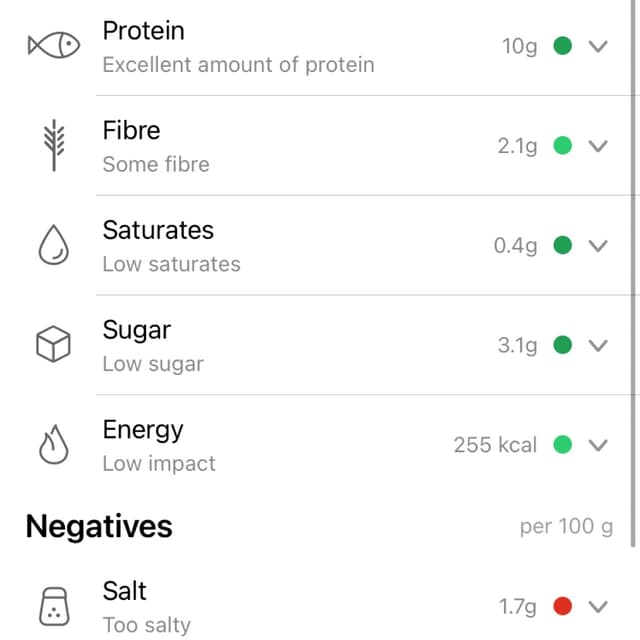Tap the wheat icon for Fibre
The height and width of the screenshot is (640, 640).
coord(53,146)
